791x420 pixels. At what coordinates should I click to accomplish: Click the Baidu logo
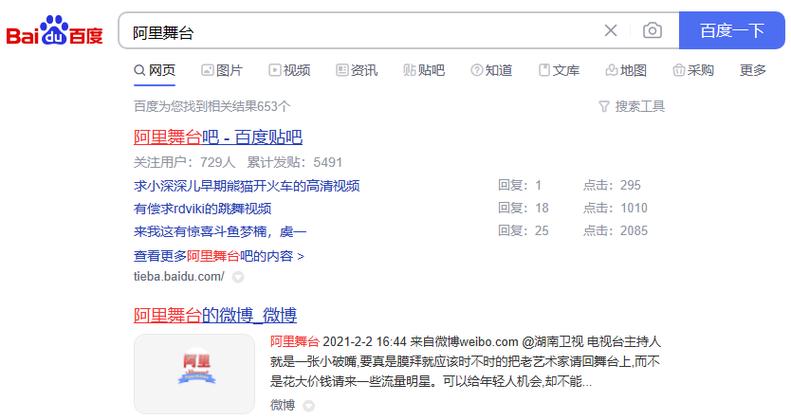click(54, 31)
